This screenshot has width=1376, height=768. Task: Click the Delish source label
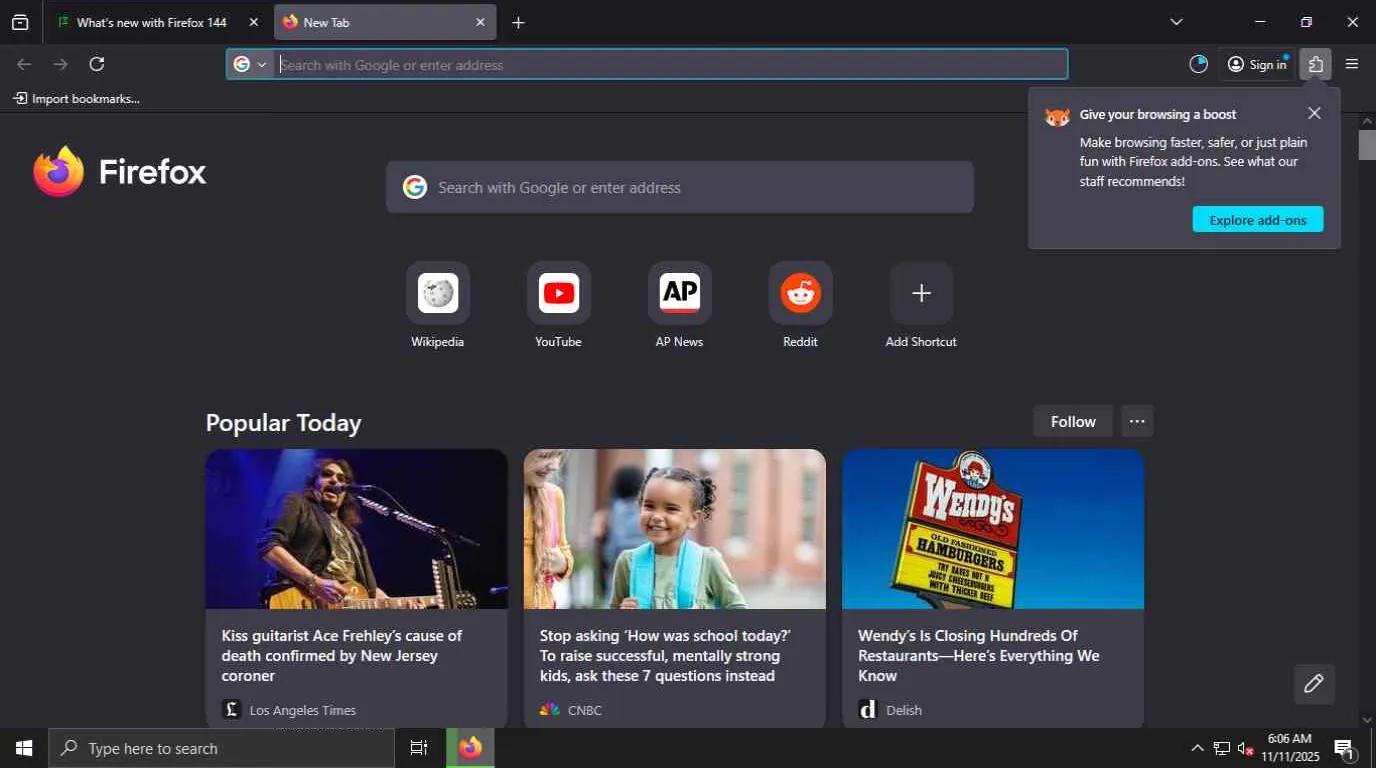904,710
